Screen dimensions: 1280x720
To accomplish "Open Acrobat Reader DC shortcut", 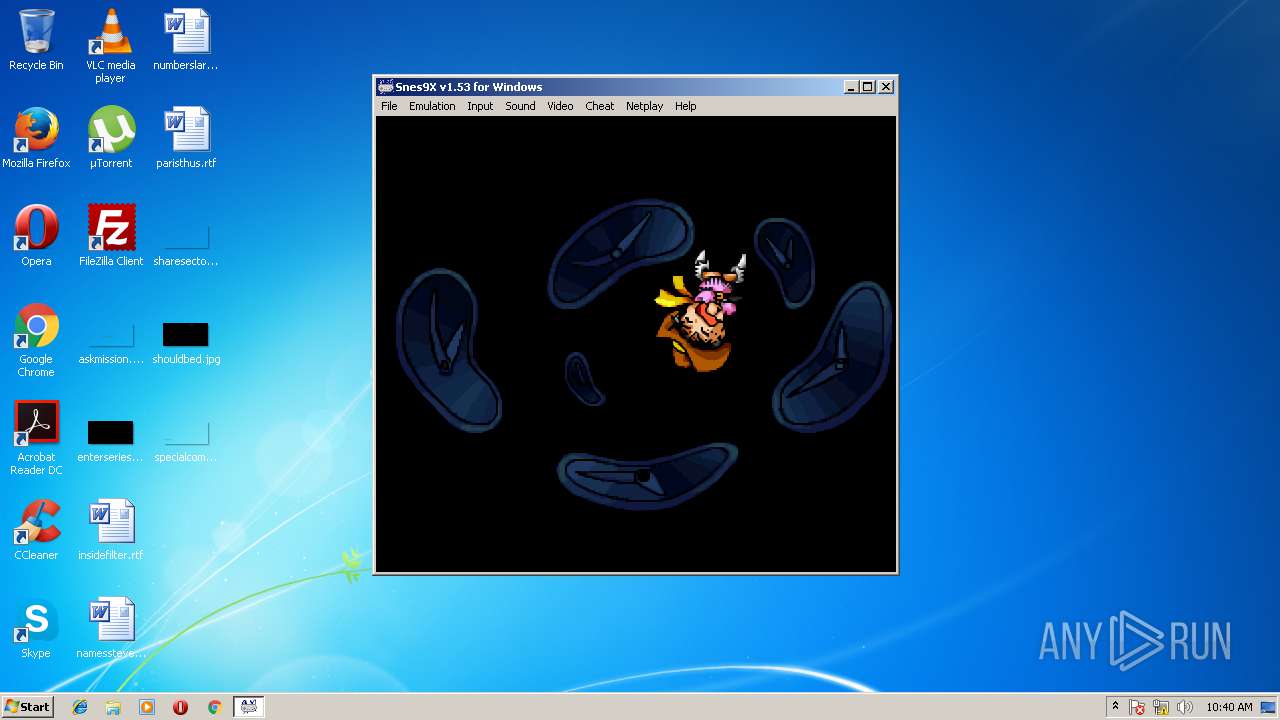I will point(36,438).
